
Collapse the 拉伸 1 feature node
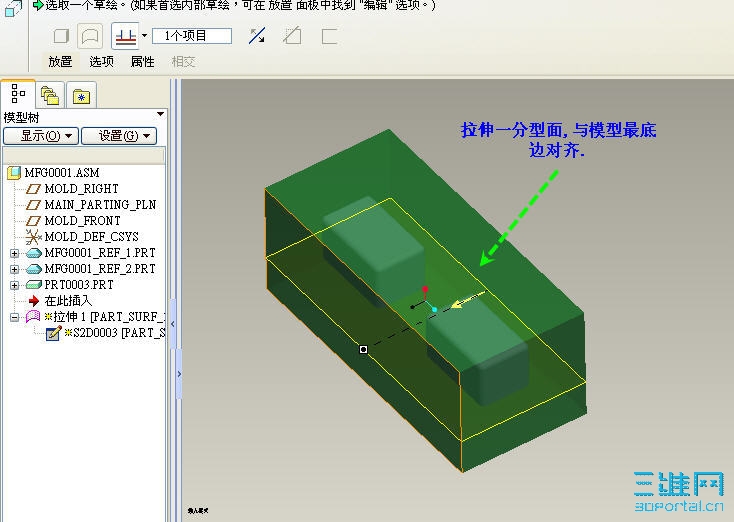15,317
